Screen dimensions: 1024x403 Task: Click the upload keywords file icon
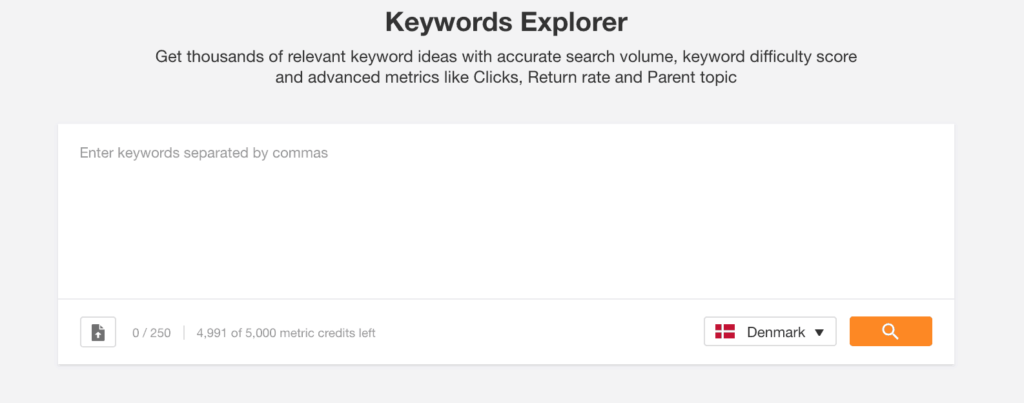tap(98, 332)
